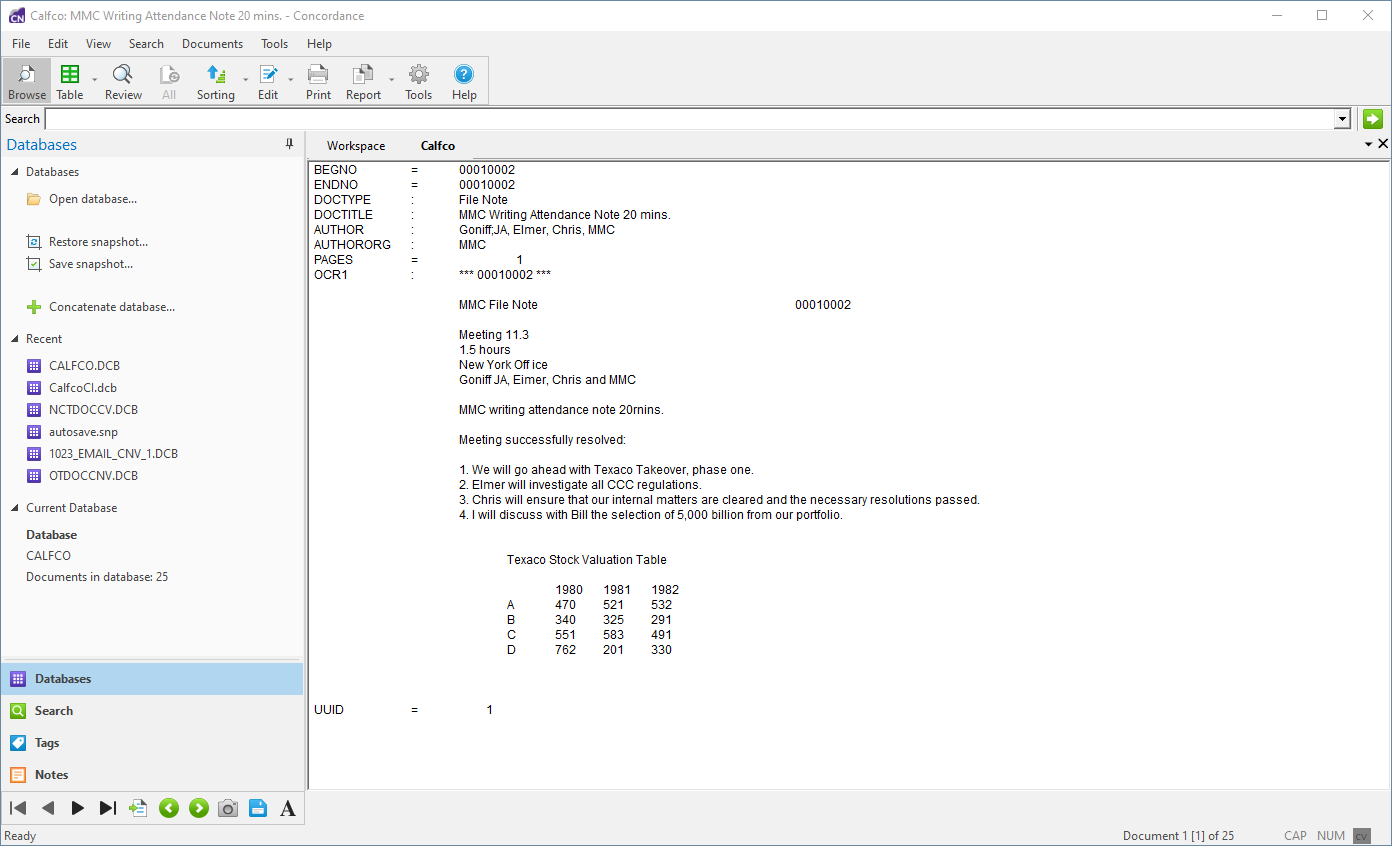Click 'Document 1 [1] of 25' status text
Screen dimensions: 1392x846
click(x=1178, y=836)
